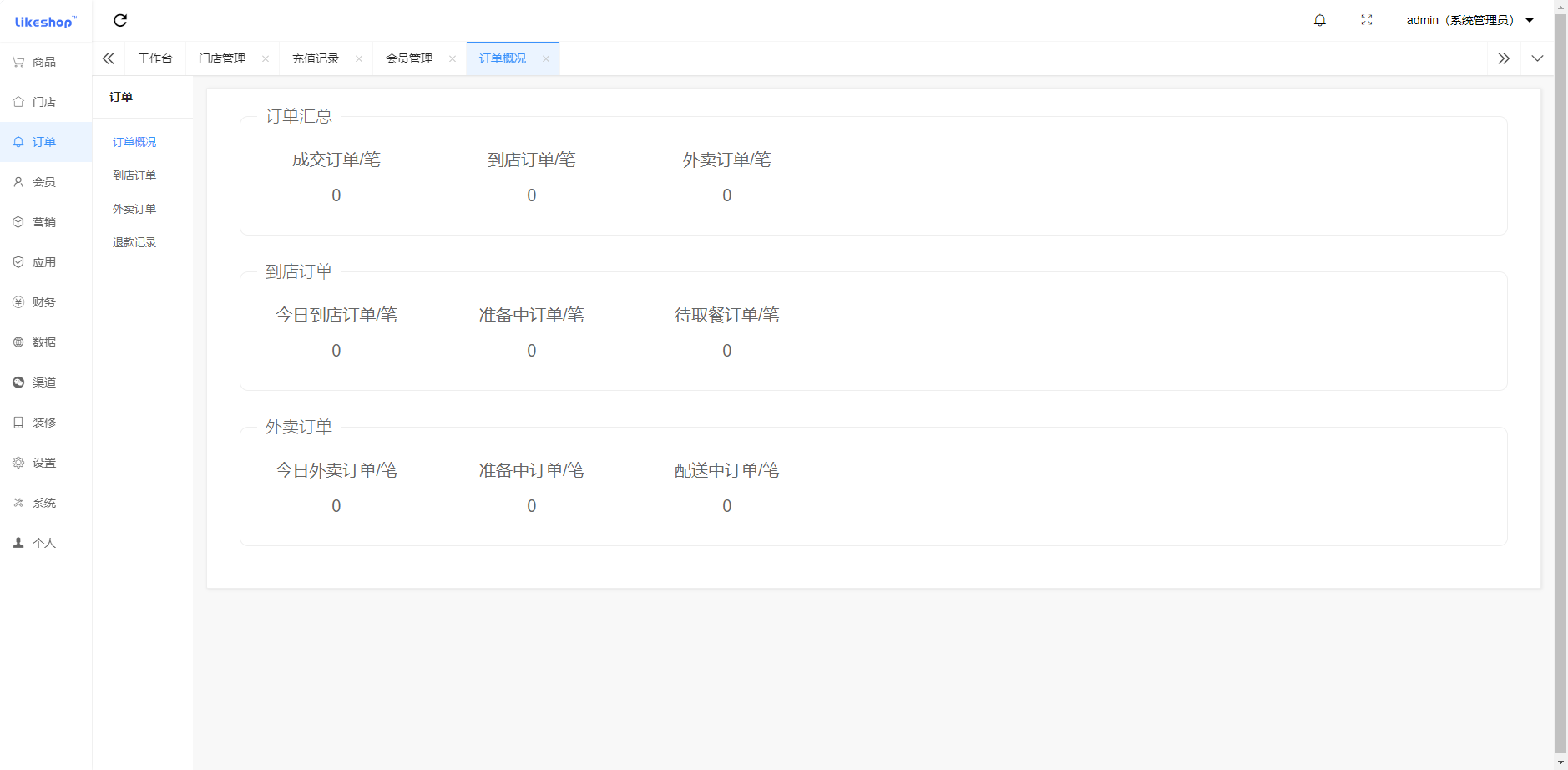Close the 门店管理 tab
Image resolution: width=1568 pixels, height=770 pixels.
click(266, 58)
